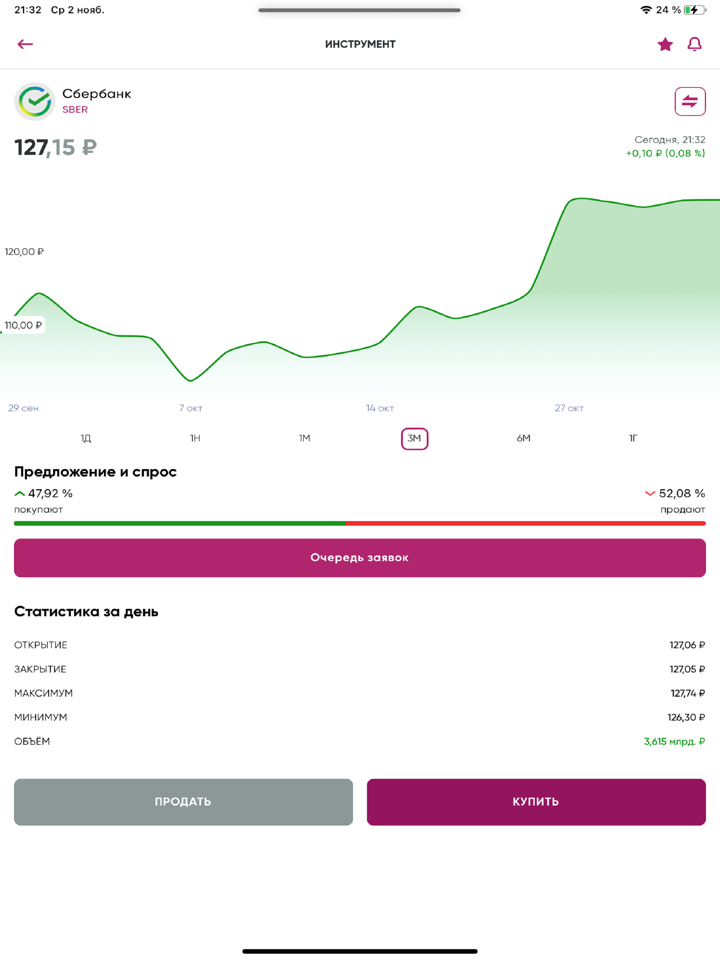This screenshot has width=720, height=960.
Task: Tap the green buyers up-arrow icon
Action: point(20,493)
